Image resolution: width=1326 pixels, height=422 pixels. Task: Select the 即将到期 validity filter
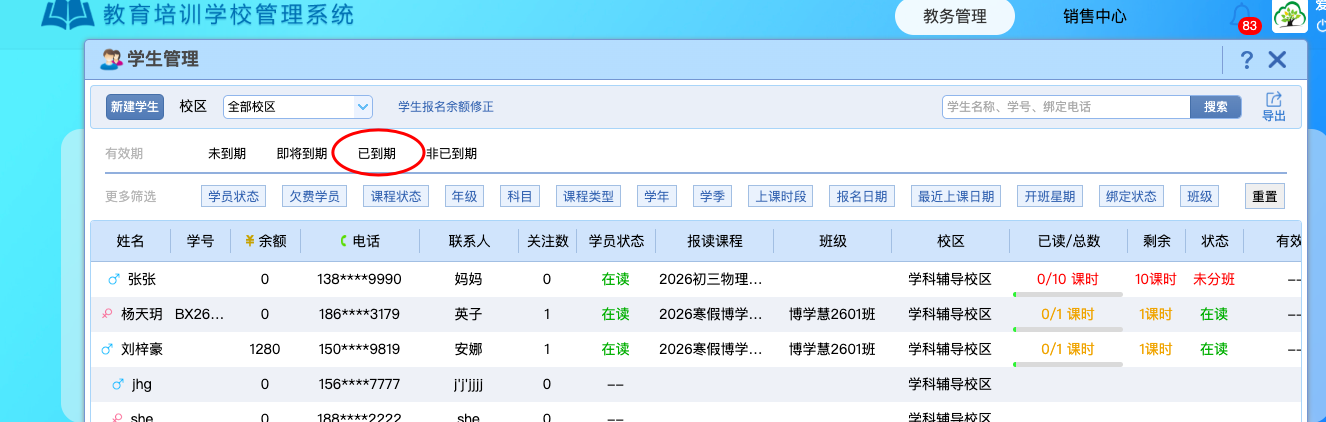point(302,154)
